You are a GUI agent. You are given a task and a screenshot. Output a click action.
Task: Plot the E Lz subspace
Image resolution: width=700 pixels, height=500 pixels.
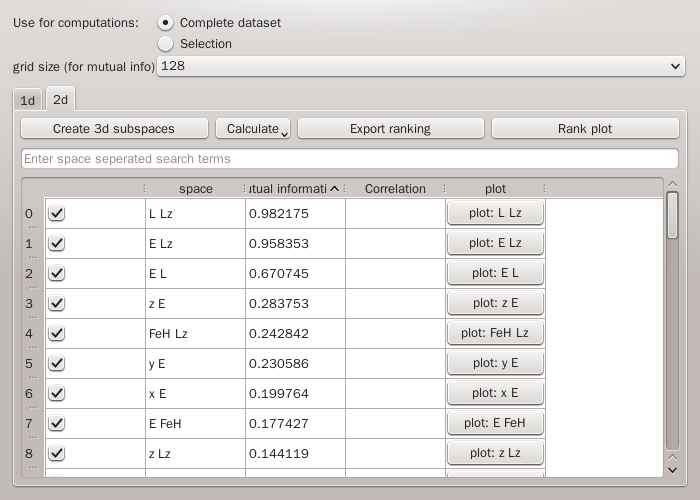(495, 243)
